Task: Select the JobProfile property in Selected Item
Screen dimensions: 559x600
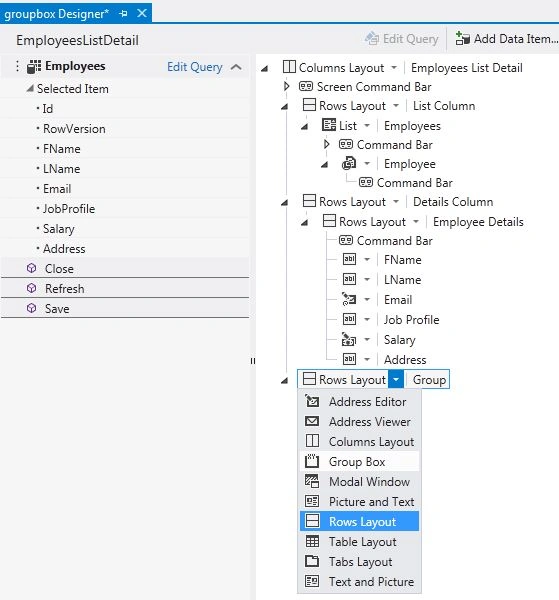Action: coord(69,209)
